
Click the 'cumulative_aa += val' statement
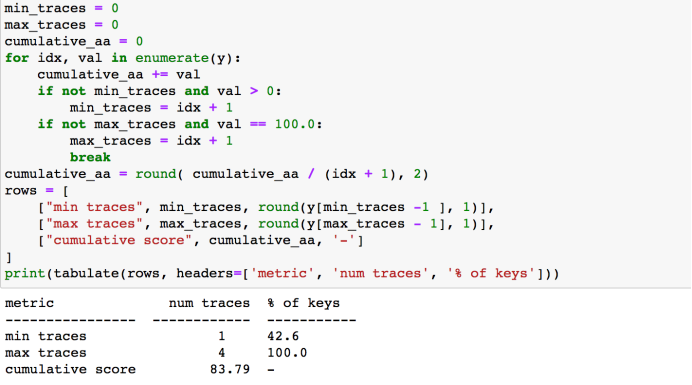118,75
